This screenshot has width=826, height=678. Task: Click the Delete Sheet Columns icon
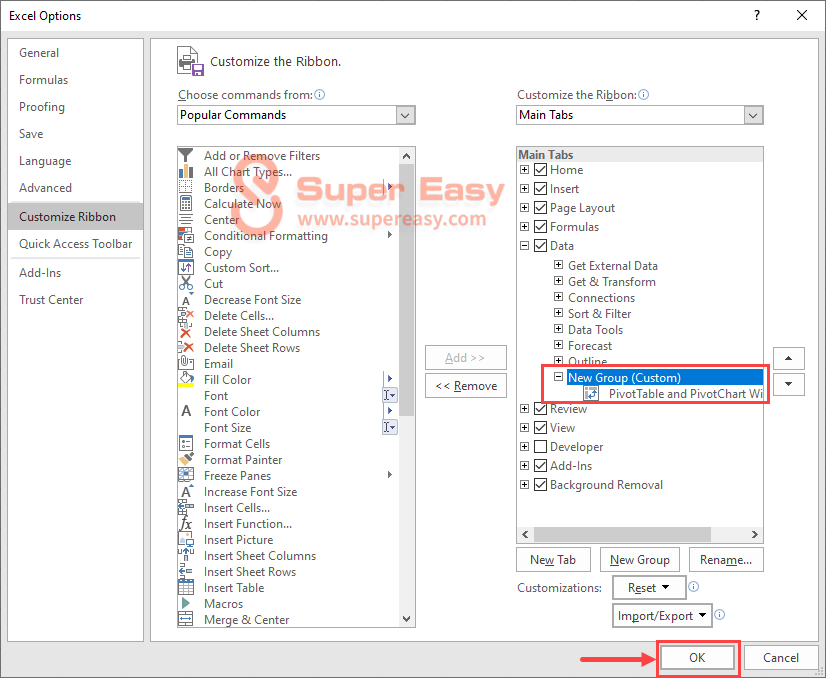pyautogui.click(x=185, y=332)
